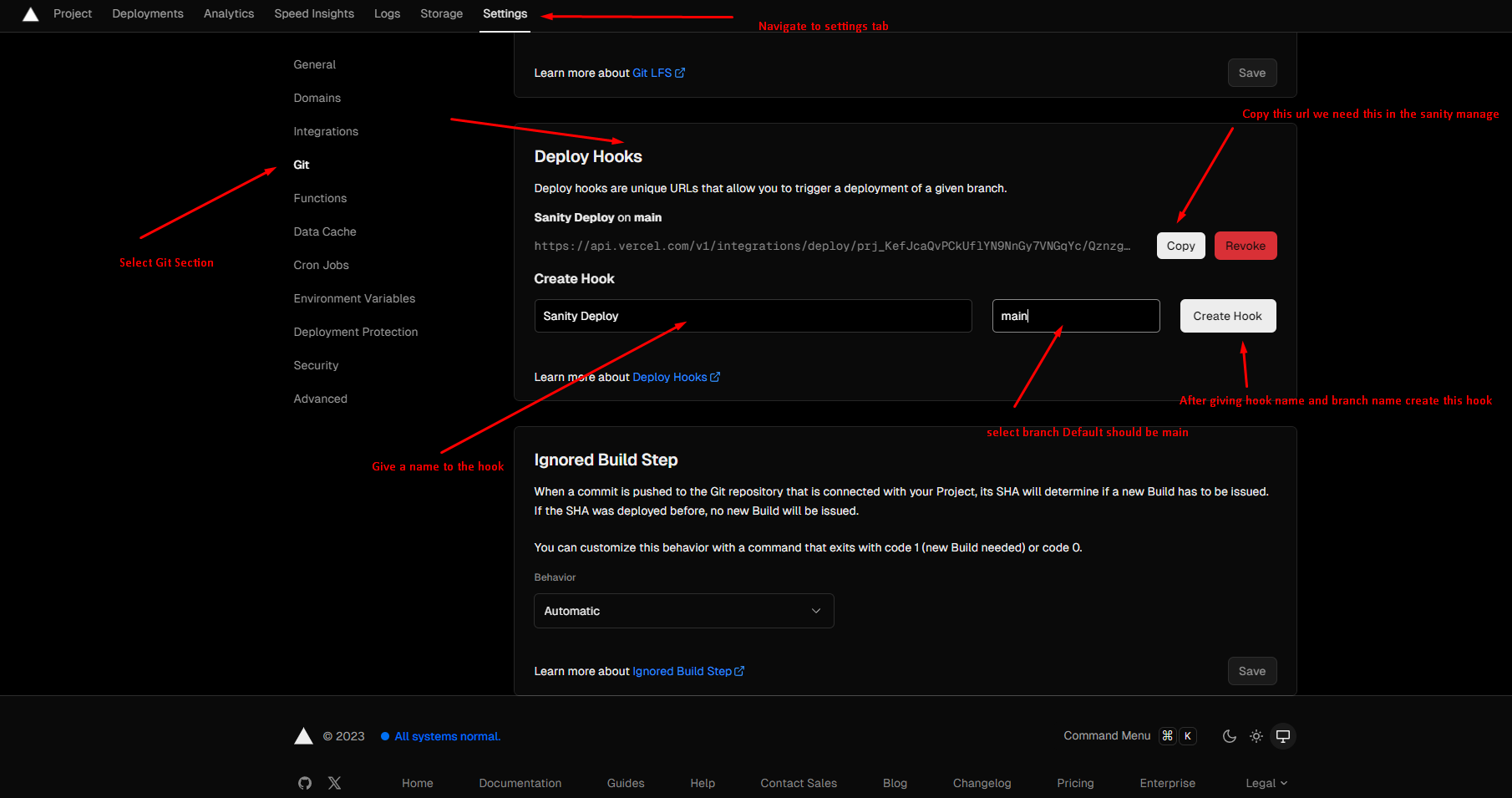Switch to Speed Insights tab

pyautogui.click(x=314, y=14)
